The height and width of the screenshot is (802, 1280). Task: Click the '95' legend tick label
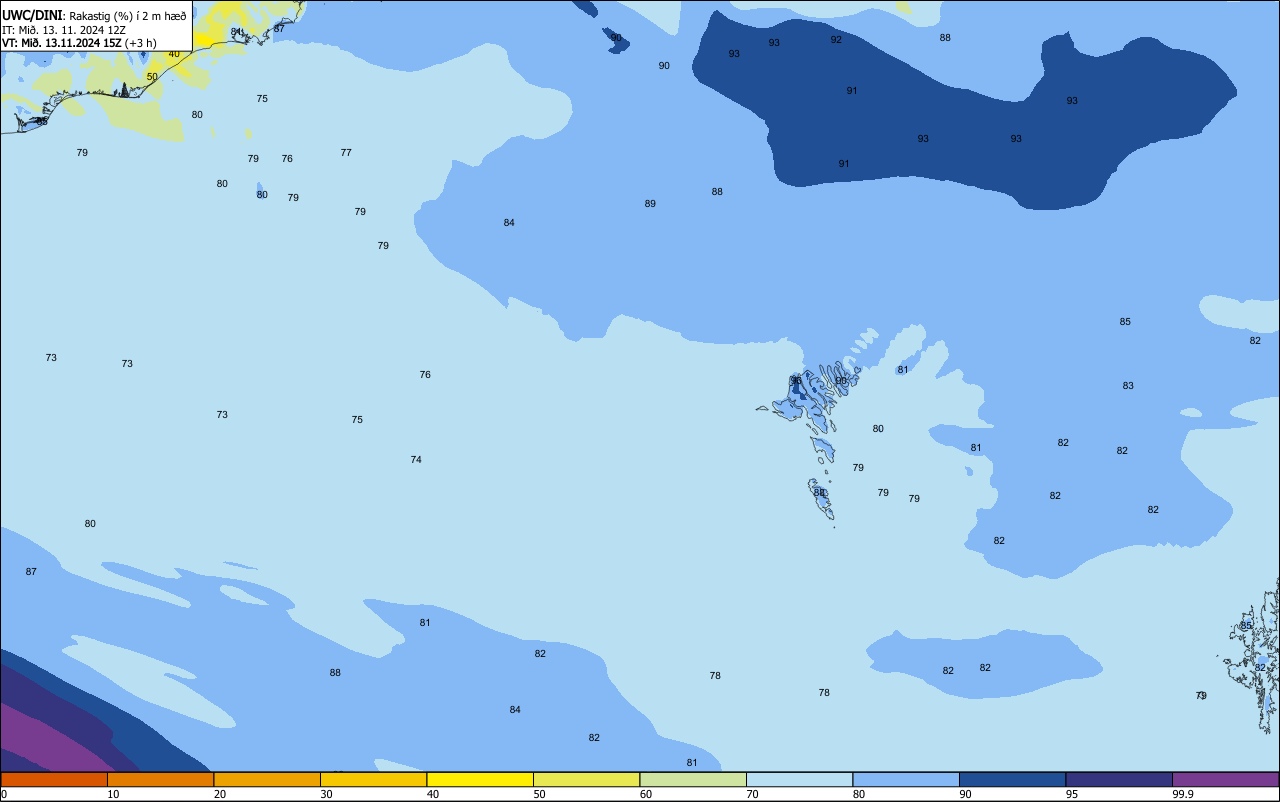point(1073,794)
